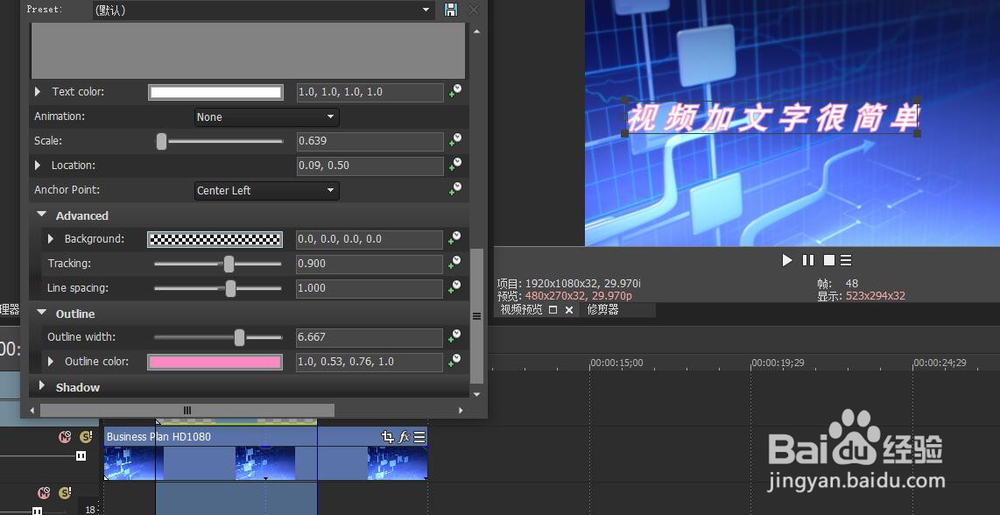Expand the Shadow section
The height and width of the screenshot is (515, 1000).
[41, 385]
